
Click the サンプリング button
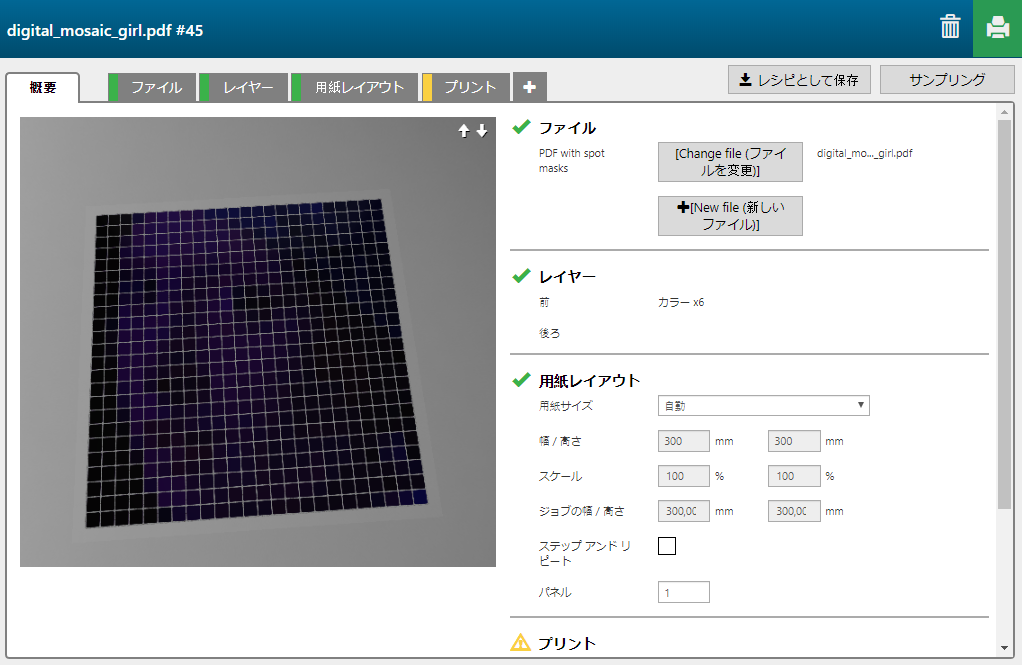947,80
